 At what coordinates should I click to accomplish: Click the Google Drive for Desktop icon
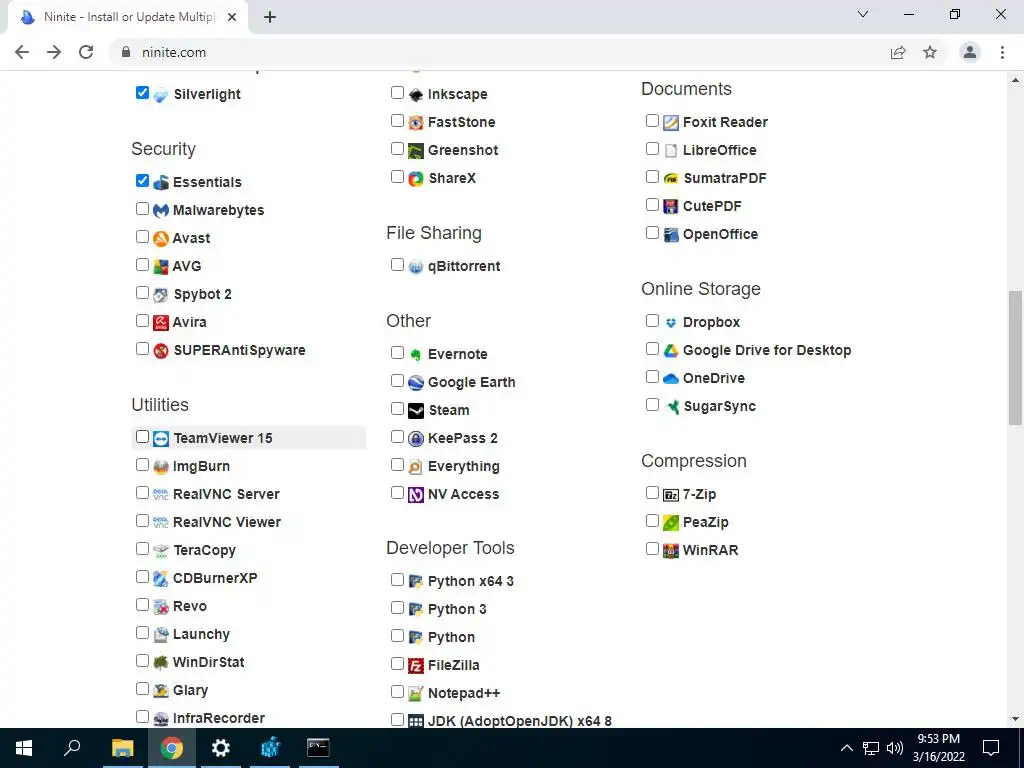point(671,351)
